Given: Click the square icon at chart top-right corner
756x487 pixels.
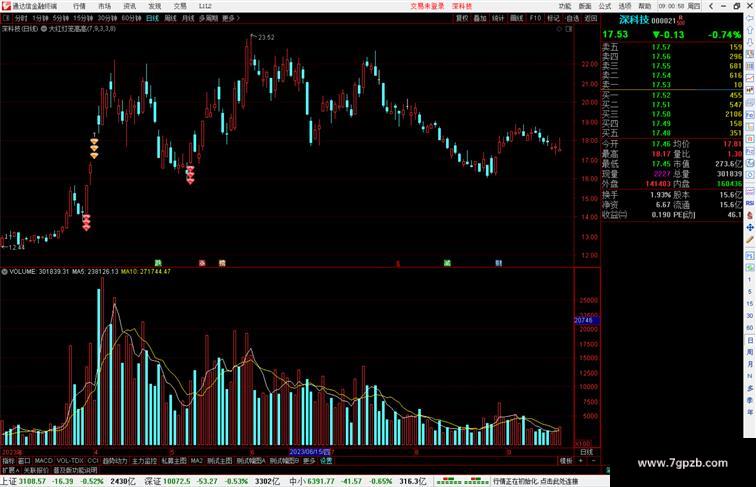Looking at the screenshot, I should click(569, 29).
